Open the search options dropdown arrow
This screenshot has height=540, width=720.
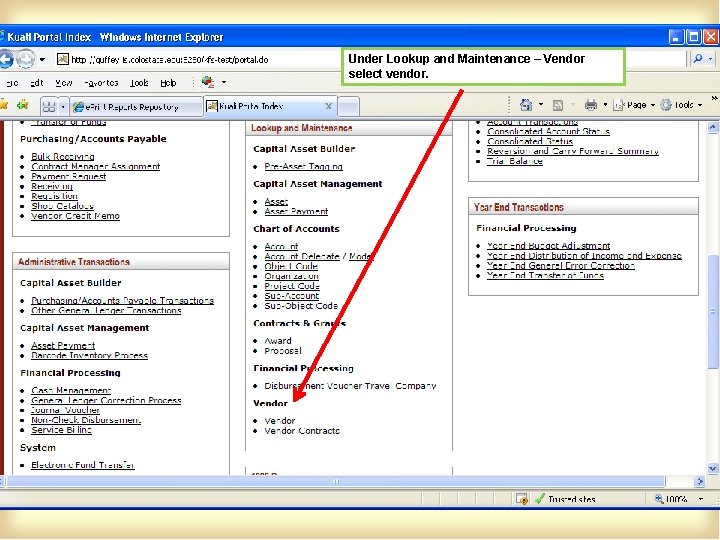pyautogui.click(x=710, y=59)
